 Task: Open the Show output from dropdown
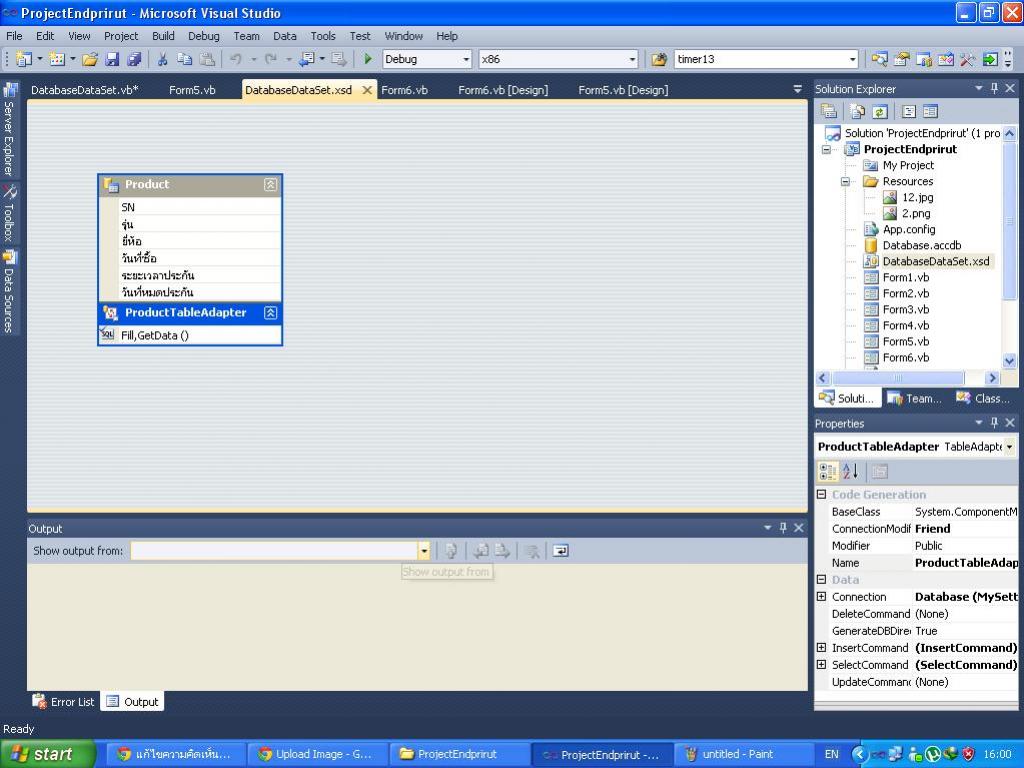tap(424, 551)
